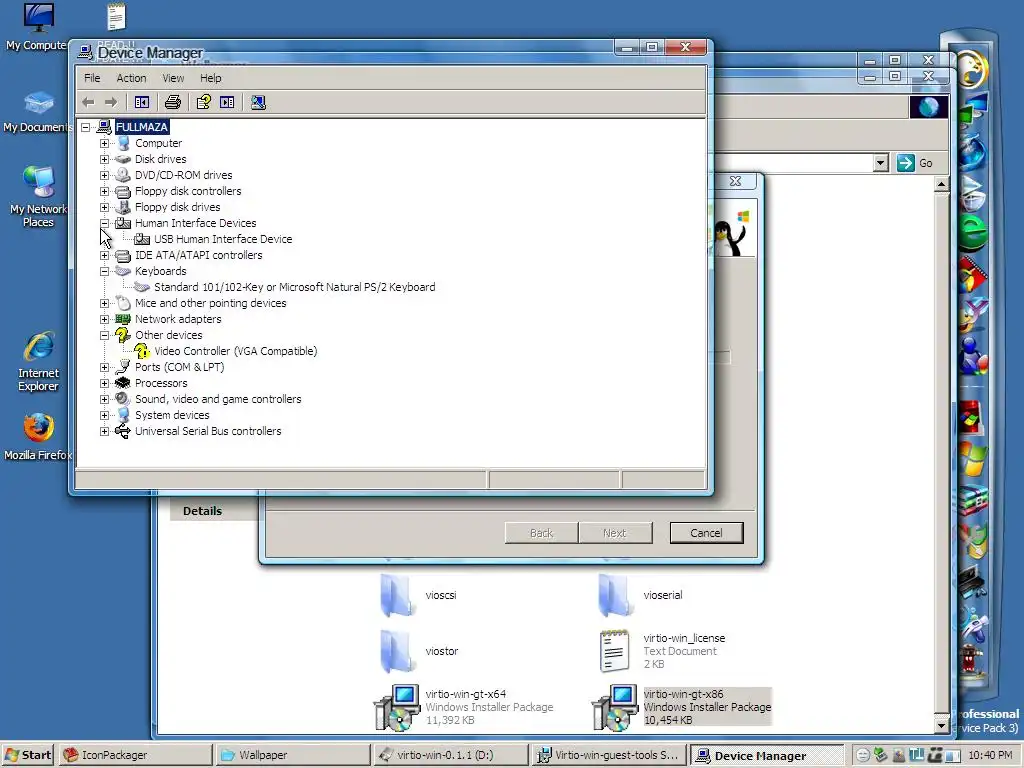Select the FULLMAZA root computer node
The image size is (1024, 768).
pos(142,127)
